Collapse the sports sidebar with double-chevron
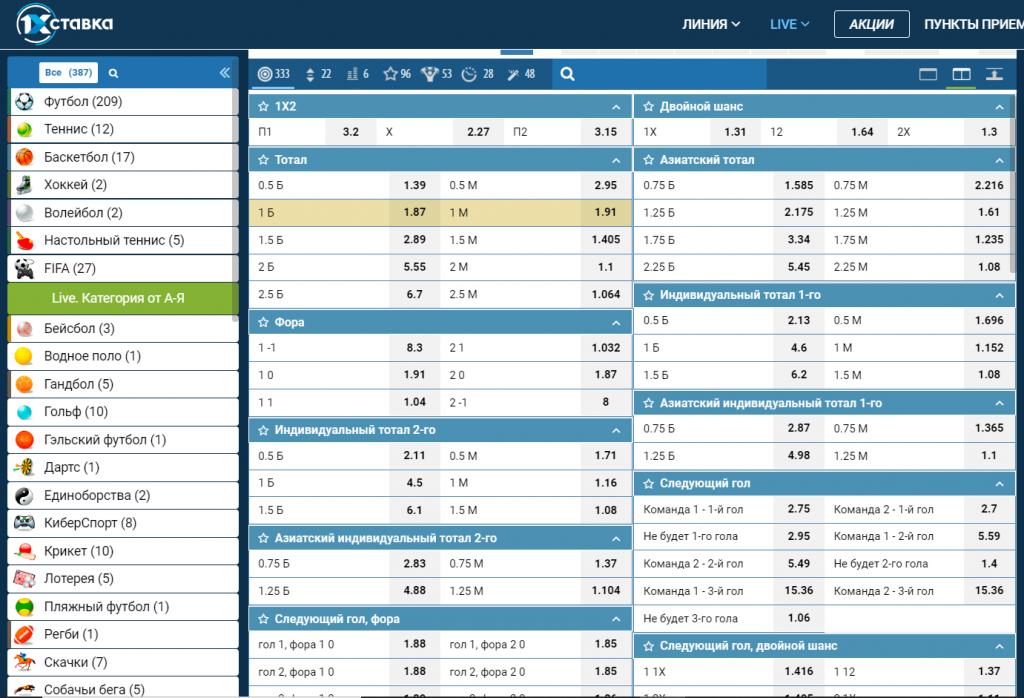The width and height of the screenshot is (1024, 698). [225, 73]
